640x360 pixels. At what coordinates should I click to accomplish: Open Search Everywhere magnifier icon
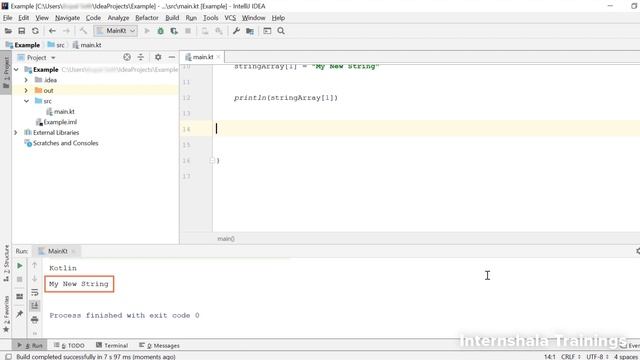click(281, 31)
